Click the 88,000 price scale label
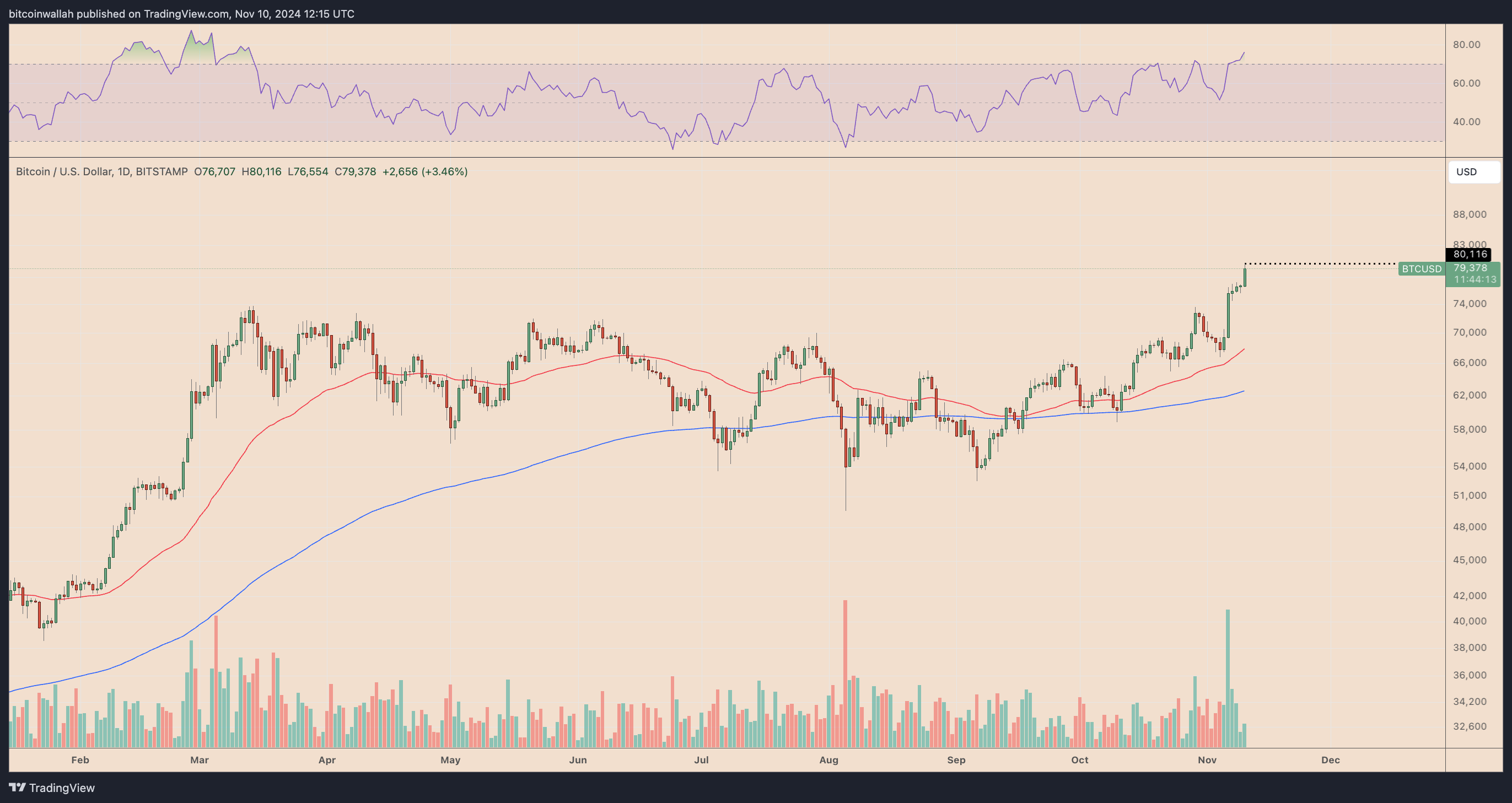Screen dimensions: 1512x803 tap(1469, 214)
